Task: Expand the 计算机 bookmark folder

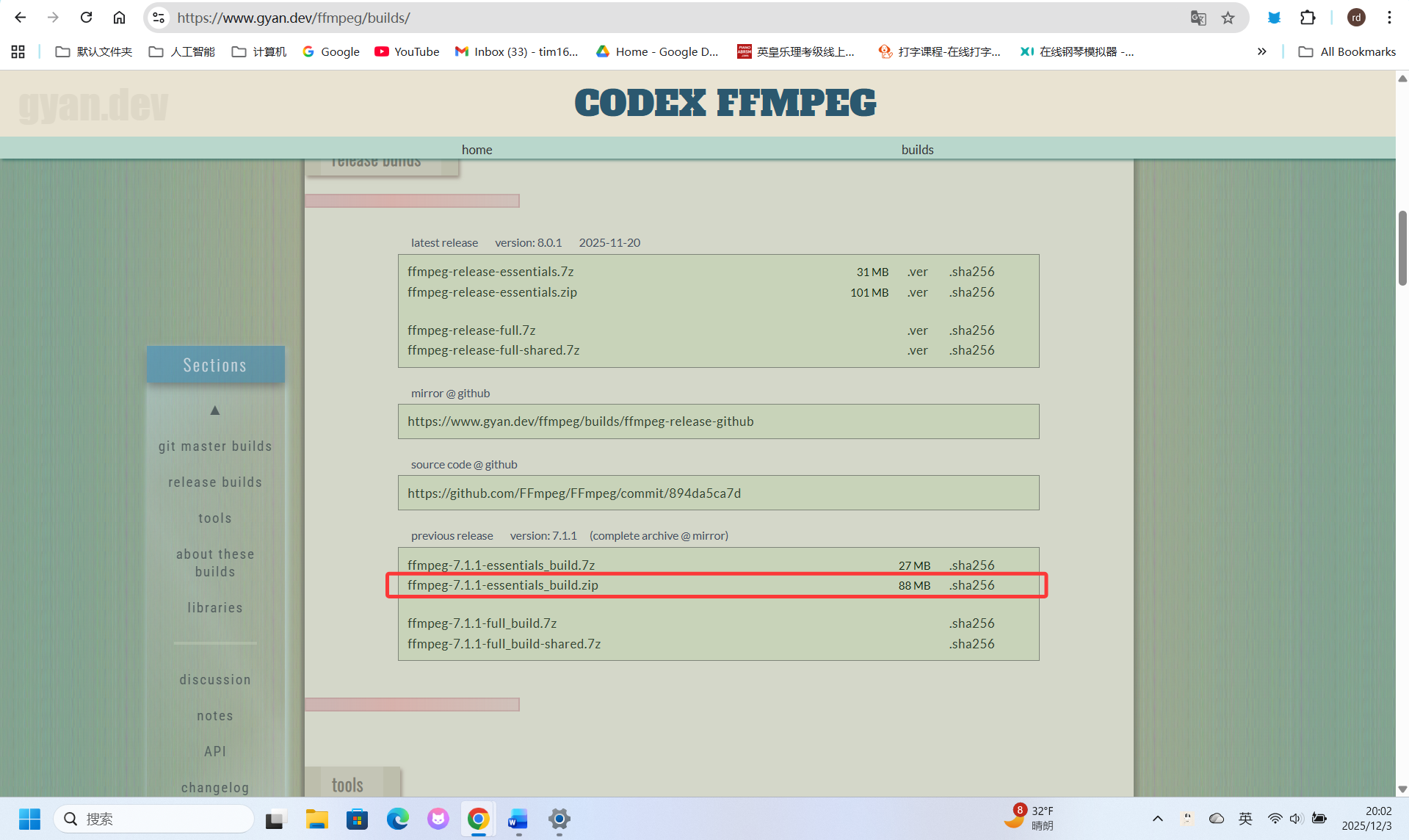Action: (x=259, y=51)
